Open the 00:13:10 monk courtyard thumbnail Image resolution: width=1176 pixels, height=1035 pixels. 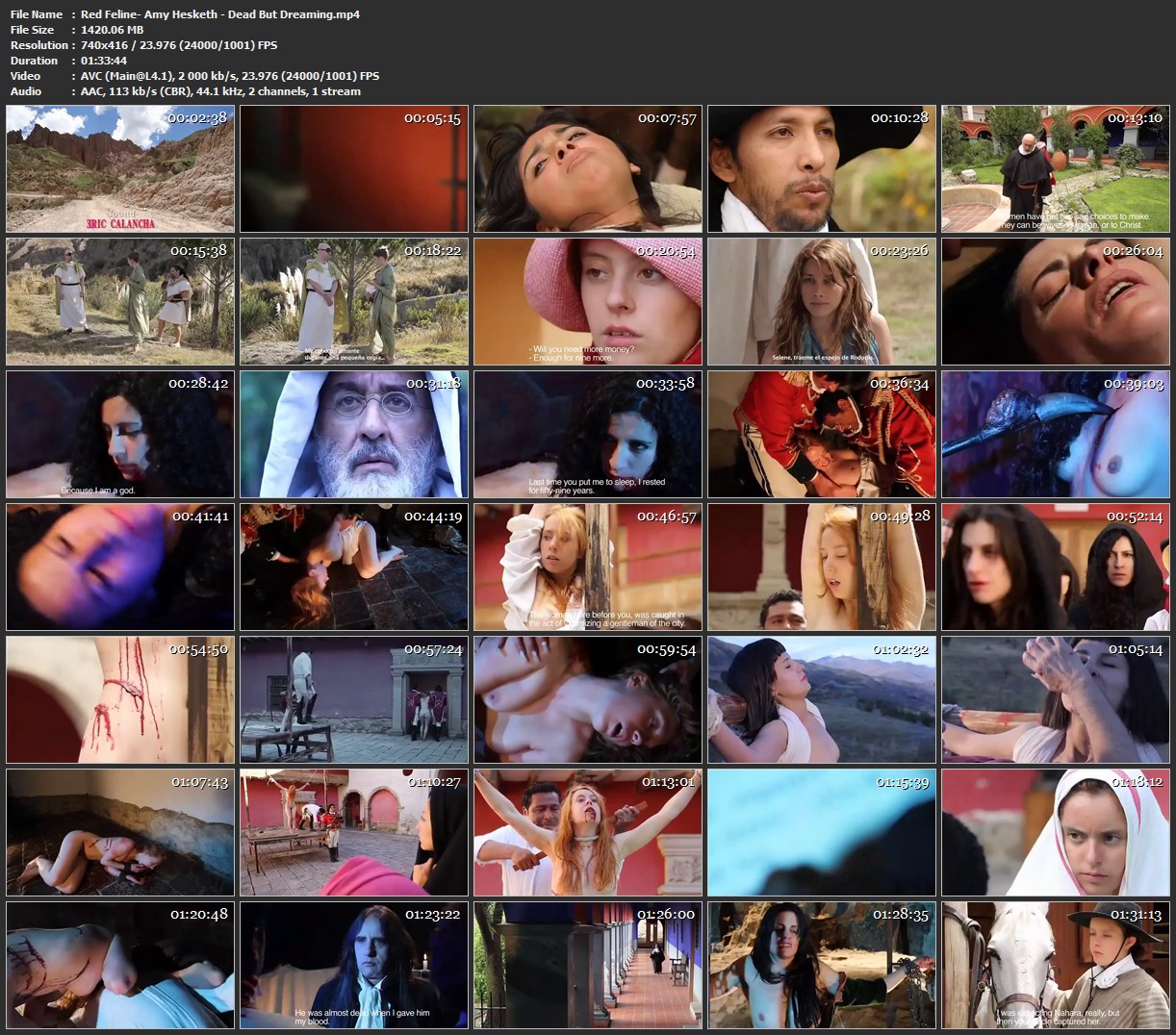(x=1056, y=169)
